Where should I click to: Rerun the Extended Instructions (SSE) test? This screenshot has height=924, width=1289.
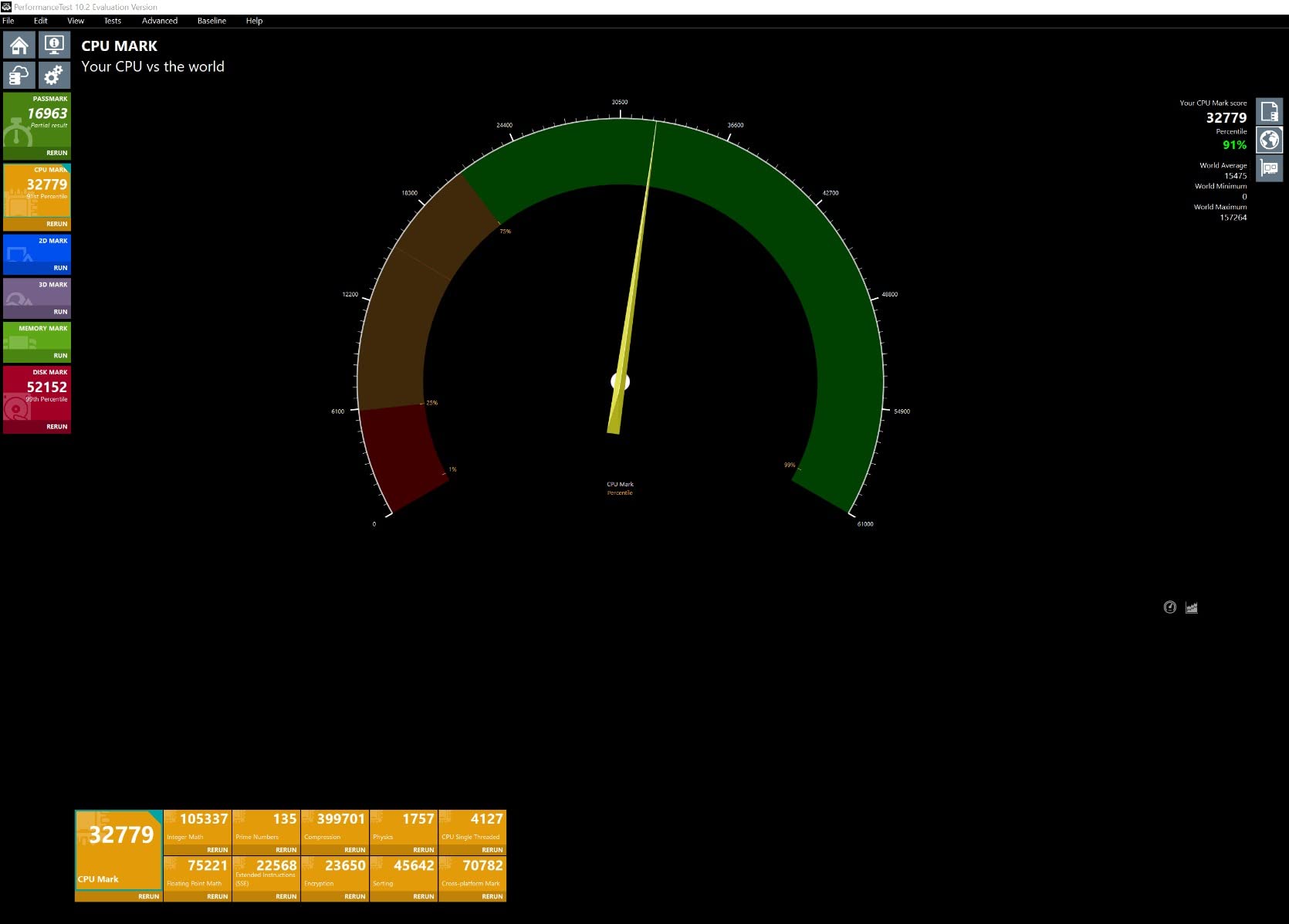pyautogui.click(x=286, y=897)
